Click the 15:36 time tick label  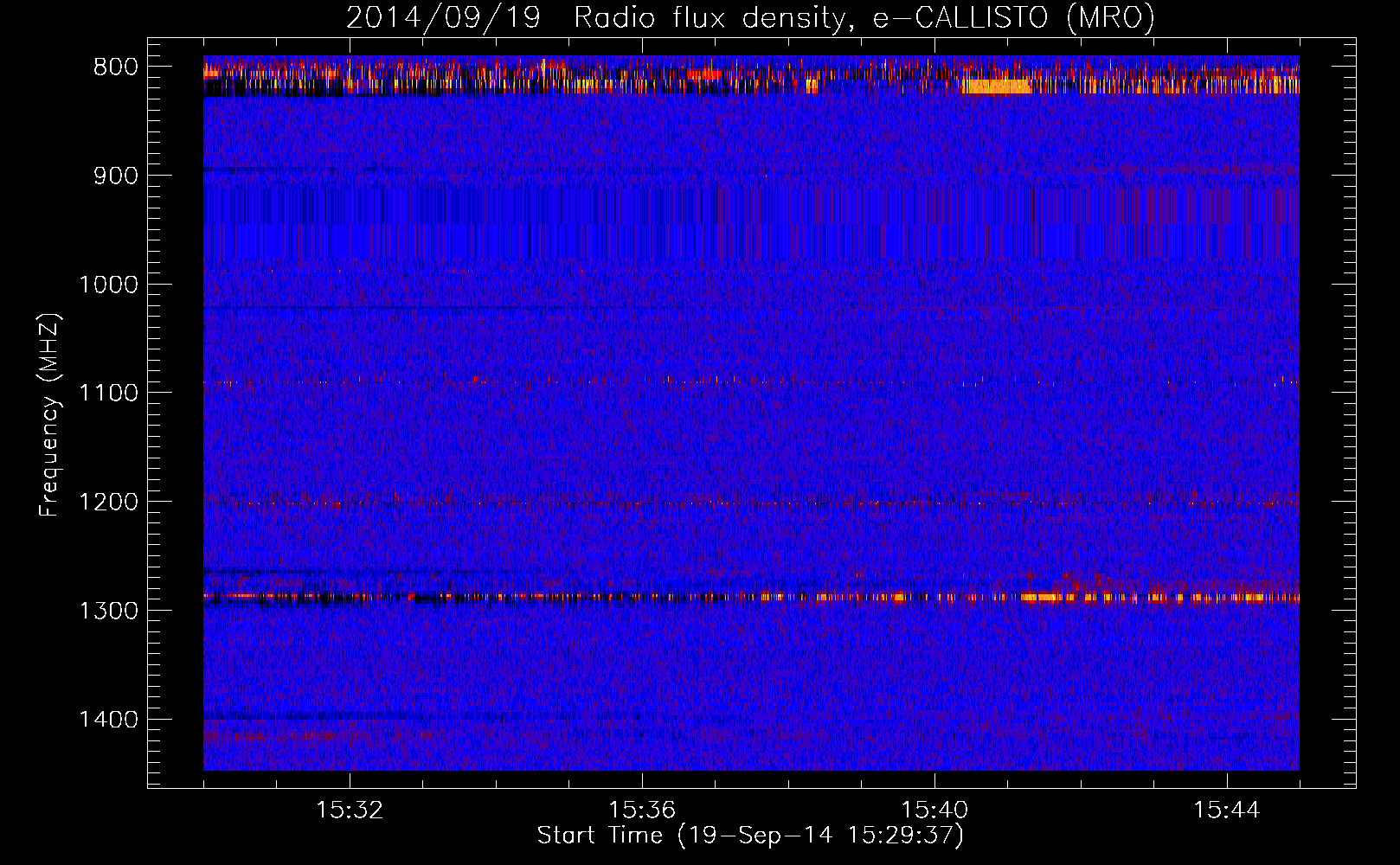click(x=642, y=811)
